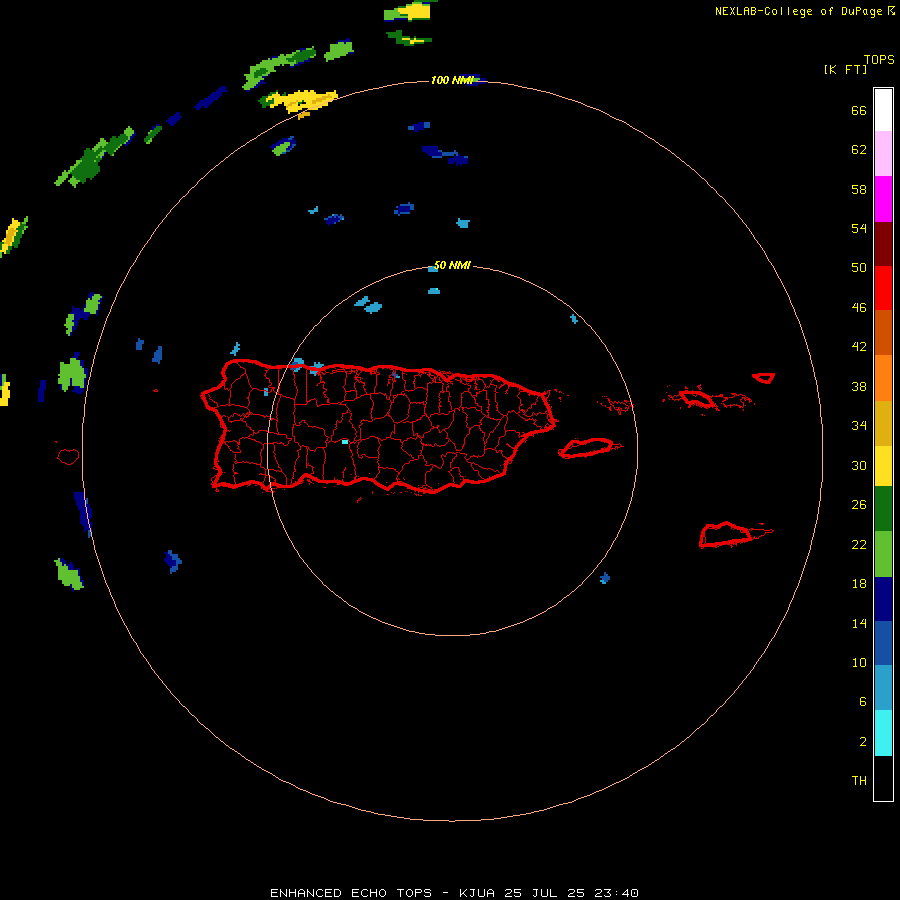Click the light pink legend swatch

click(883, 154)
